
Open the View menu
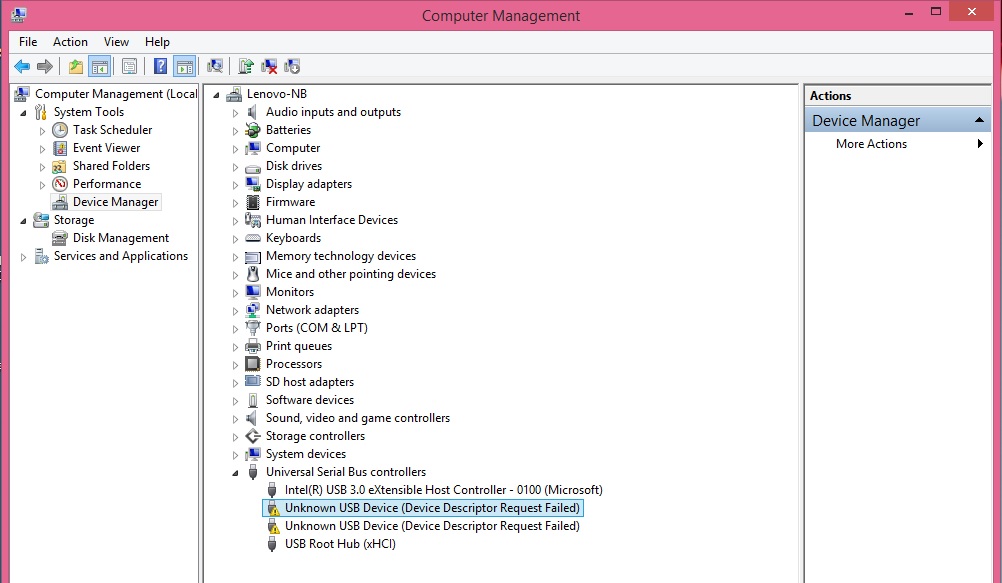(x=116, y=42)
